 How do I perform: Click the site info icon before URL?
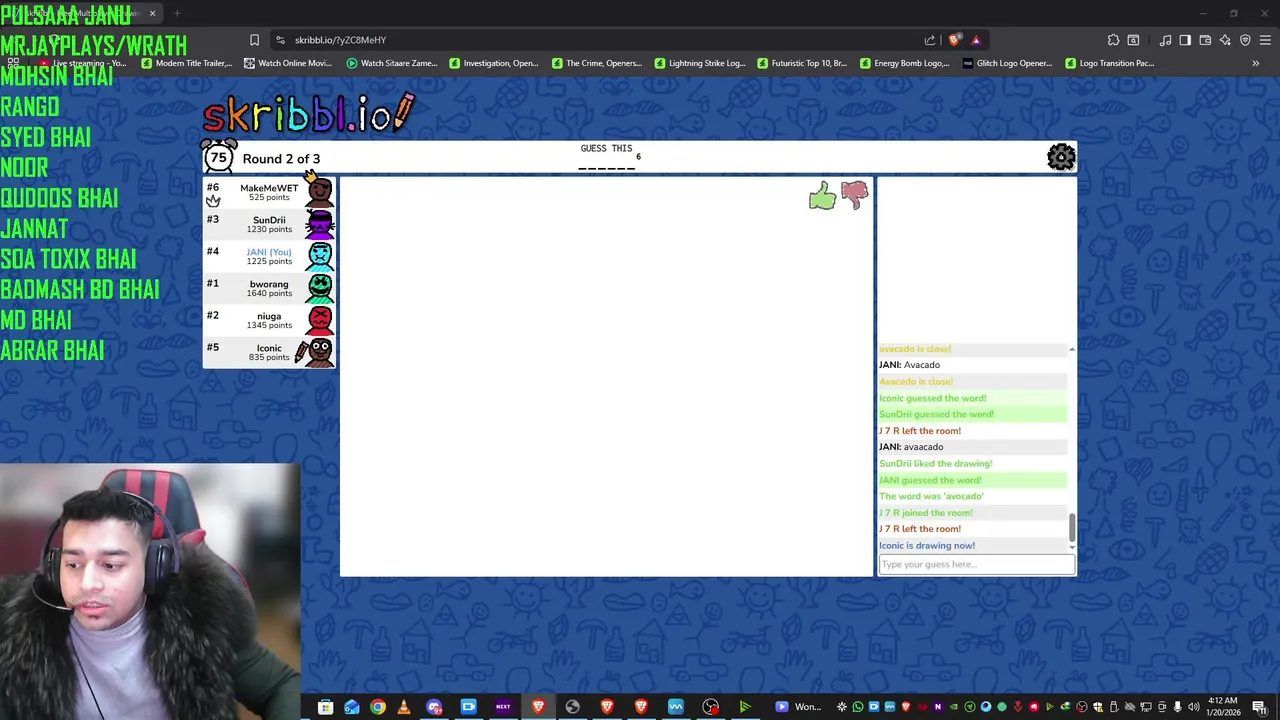coord(280,40)
